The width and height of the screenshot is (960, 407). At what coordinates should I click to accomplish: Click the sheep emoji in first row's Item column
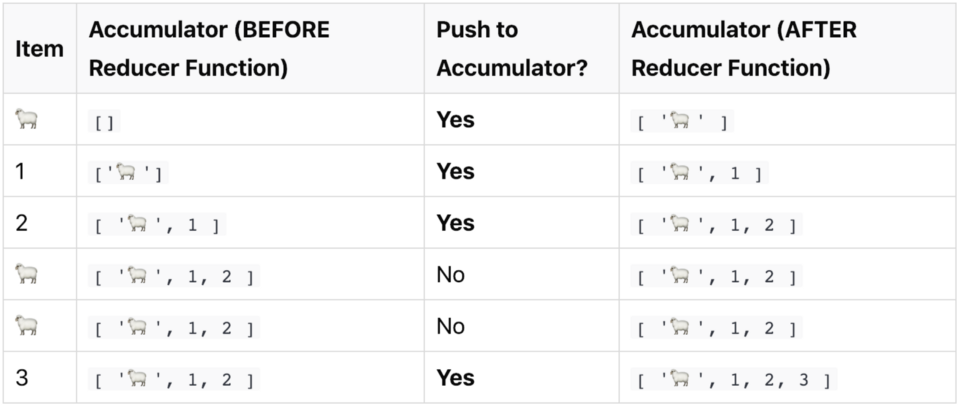(x=27, y=120)
